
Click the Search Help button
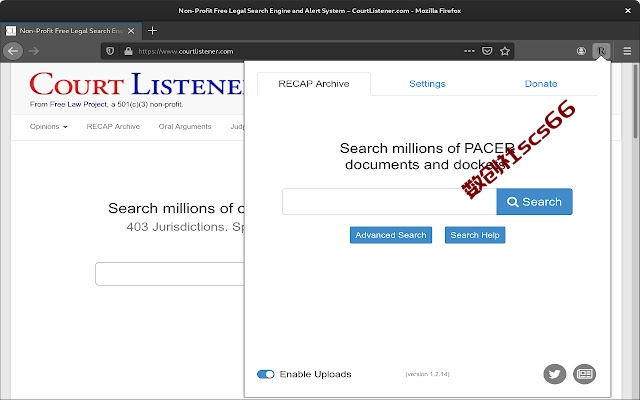[x=475, y=235]
